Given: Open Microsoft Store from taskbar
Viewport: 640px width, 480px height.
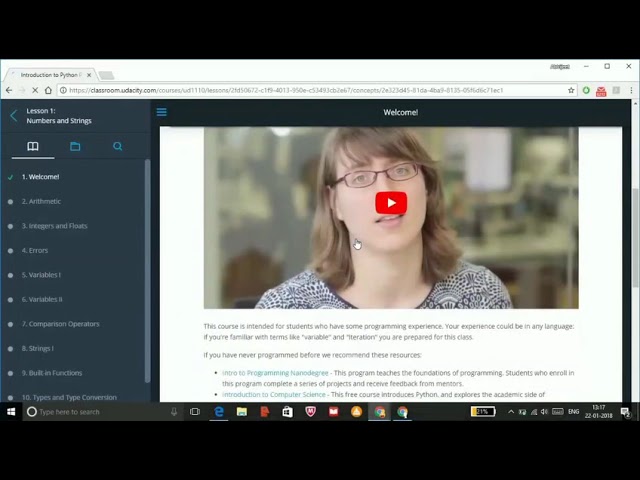Looking at the screenshot, I should [287, 412].
